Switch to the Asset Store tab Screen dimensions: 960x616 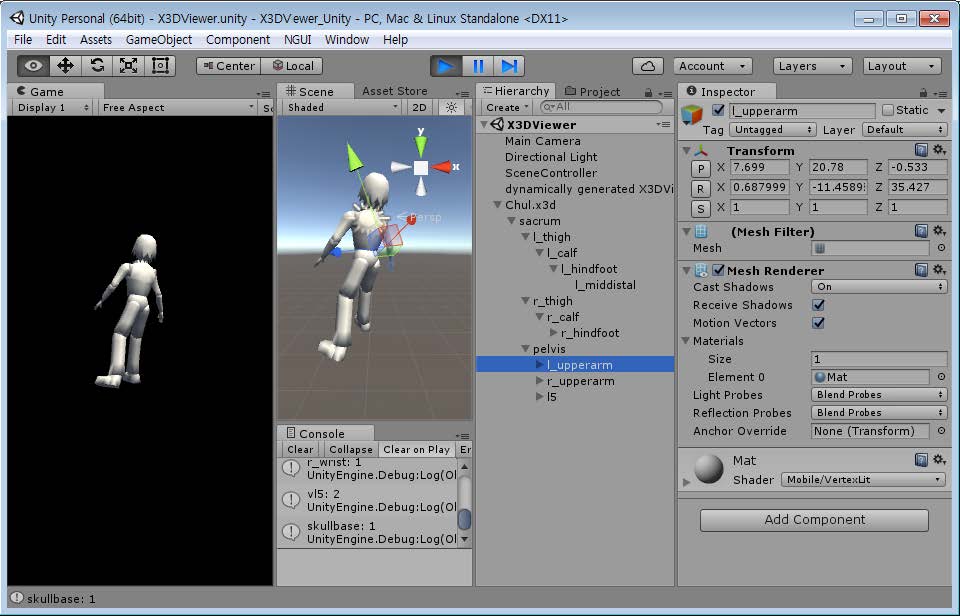pos(394,91)
